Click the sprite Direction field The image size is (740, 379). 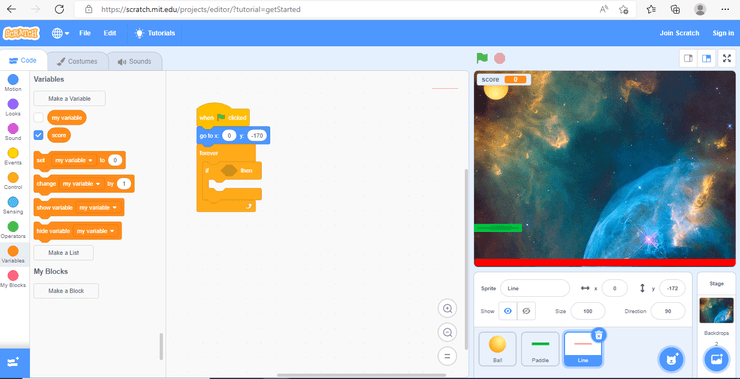[668, 311]
